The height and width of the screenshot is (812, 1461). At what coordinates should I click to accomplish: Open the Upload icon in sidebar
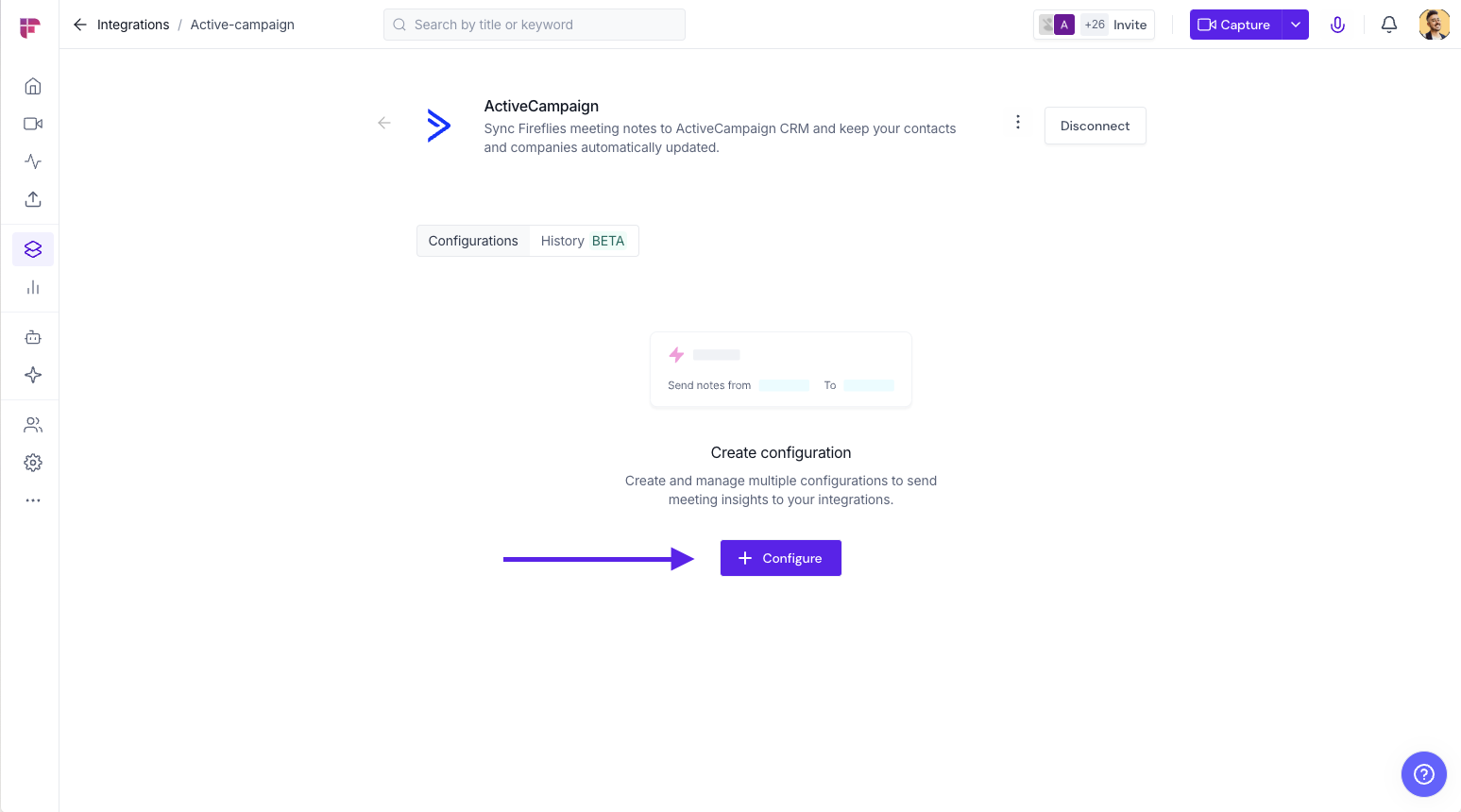point(33,199)
